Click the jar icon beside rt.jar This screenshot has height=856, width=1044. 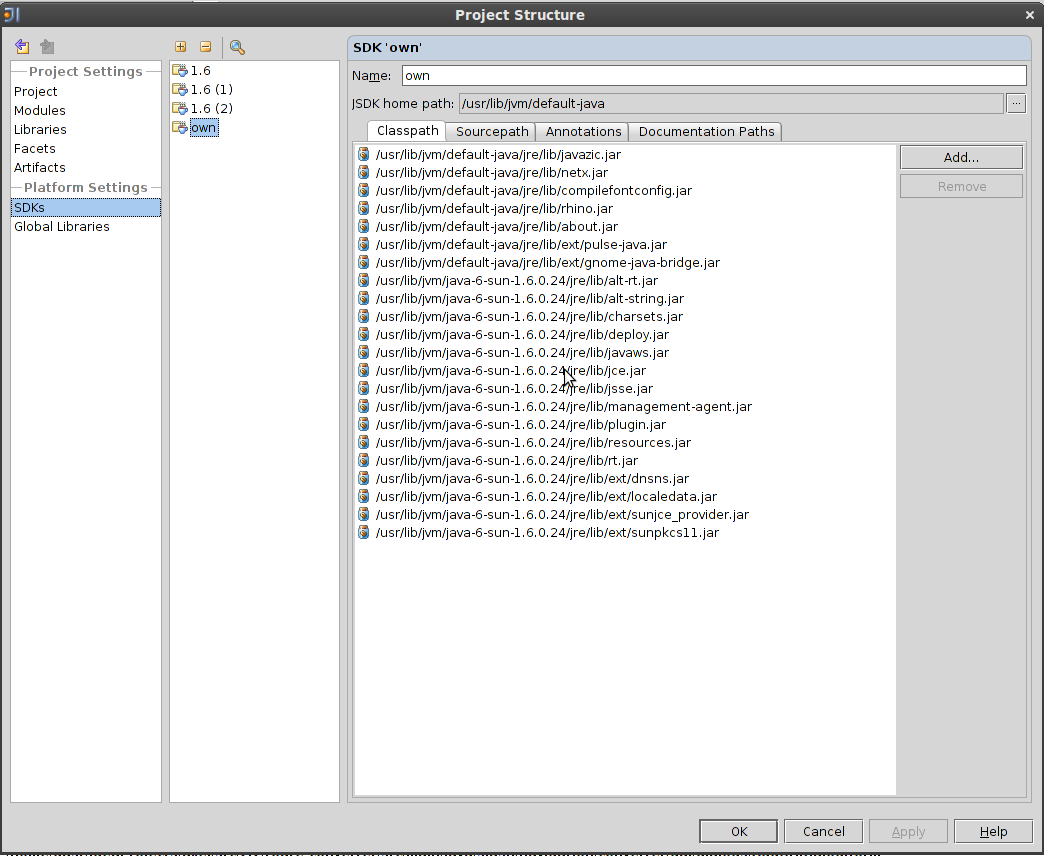click(364, 461)
